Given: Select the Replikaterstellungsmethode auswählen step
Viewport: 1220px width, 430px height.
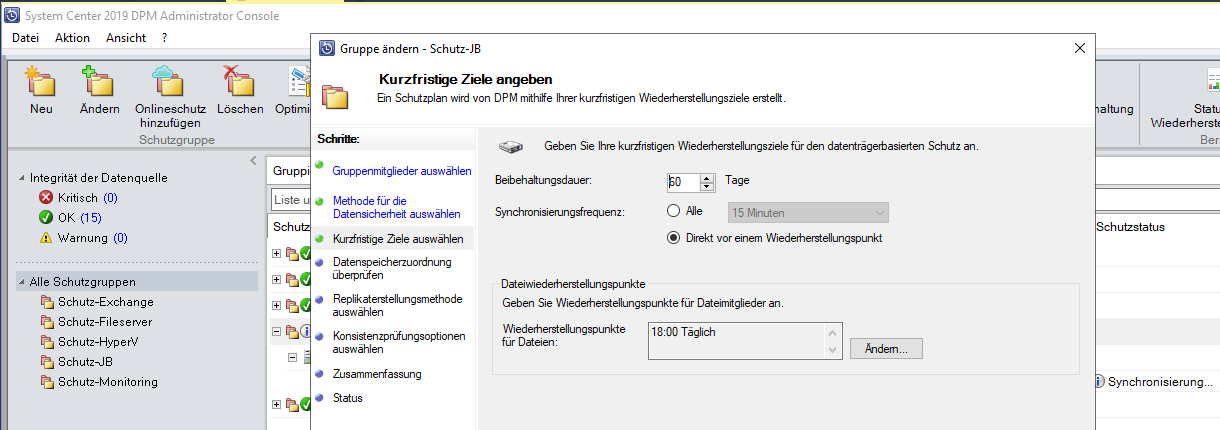Looking at the screenshot, I should point(397,305).
